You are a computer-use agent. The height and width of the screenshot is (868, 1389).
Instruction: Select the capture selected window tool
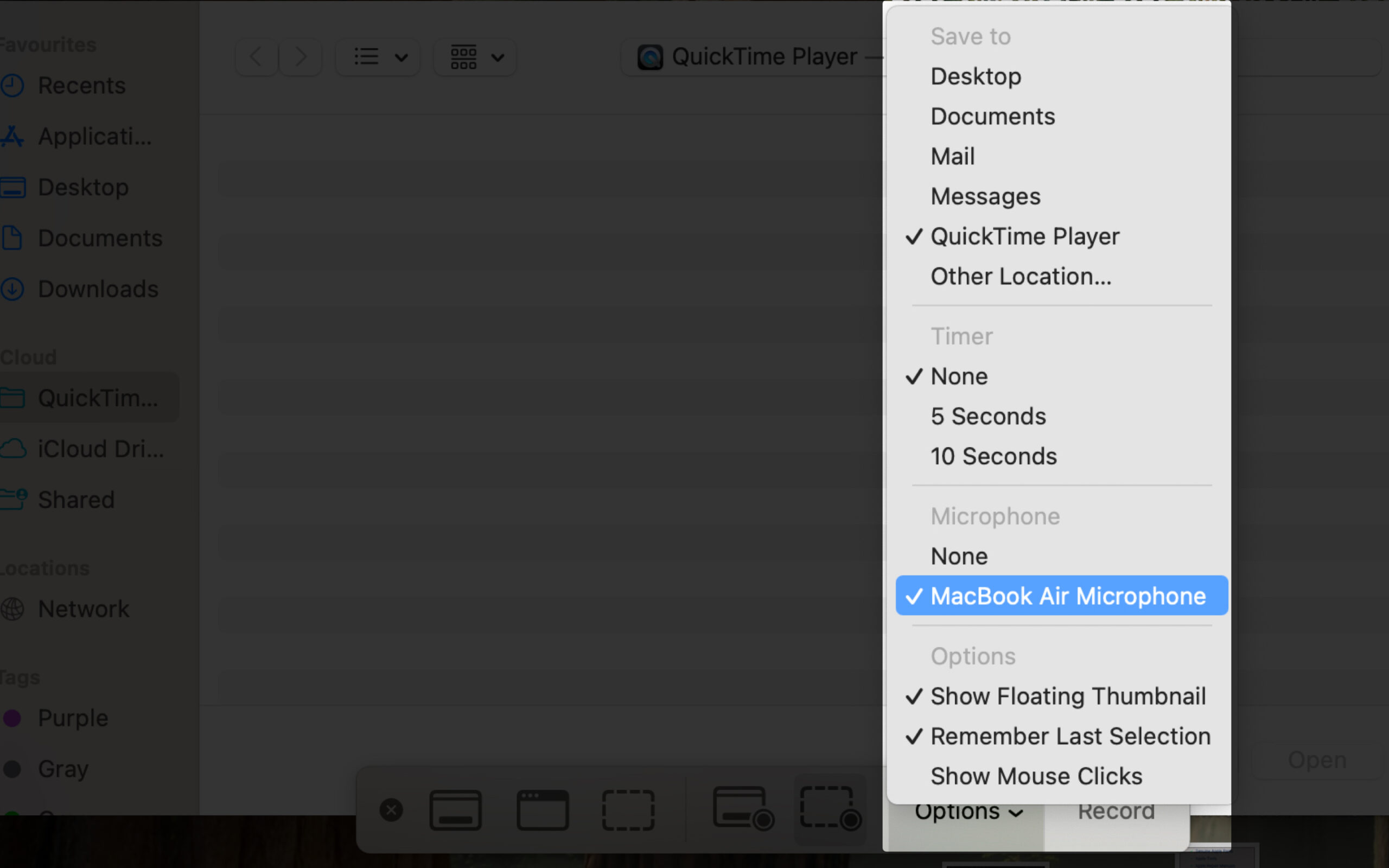[541, 809]
